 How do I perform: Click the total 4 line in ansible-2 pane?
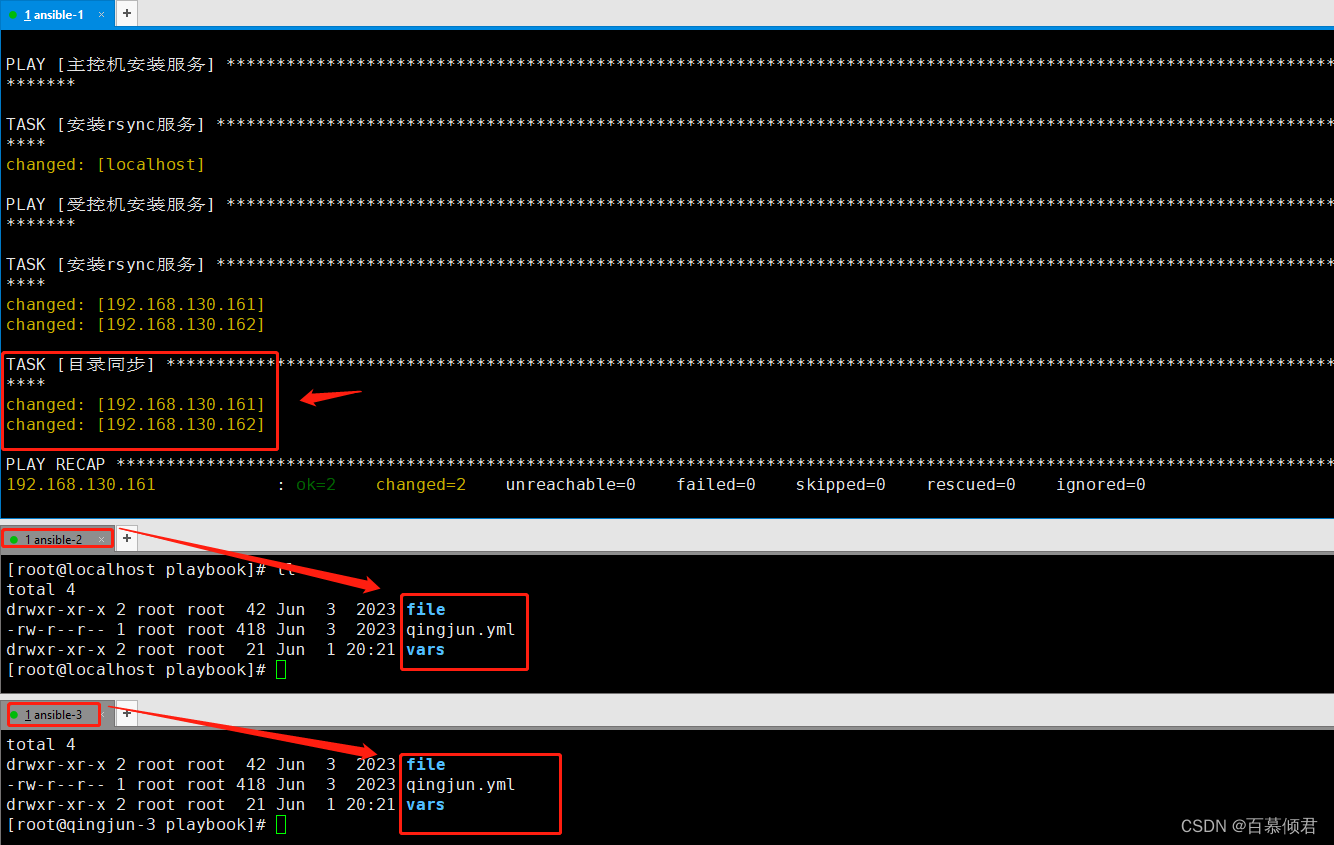[x=41, y=590]
